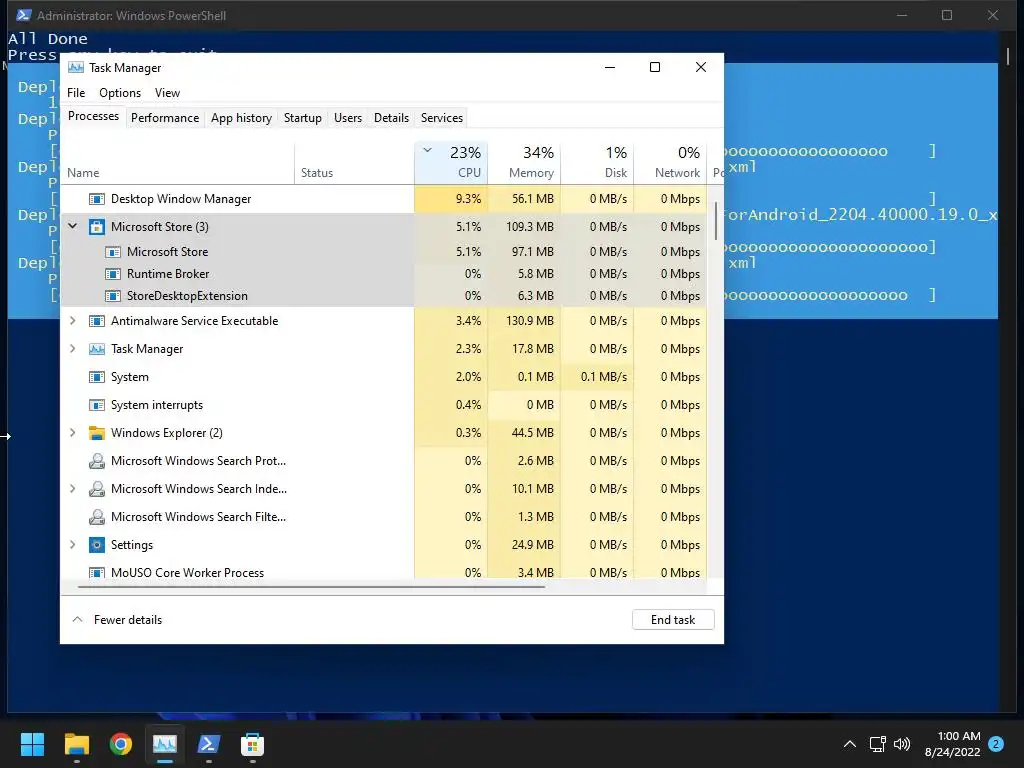1024x768 pixels.
Task: Click the Microsoft Store (3) group icon
Action: pyautogui.click(x=97, y=227)
